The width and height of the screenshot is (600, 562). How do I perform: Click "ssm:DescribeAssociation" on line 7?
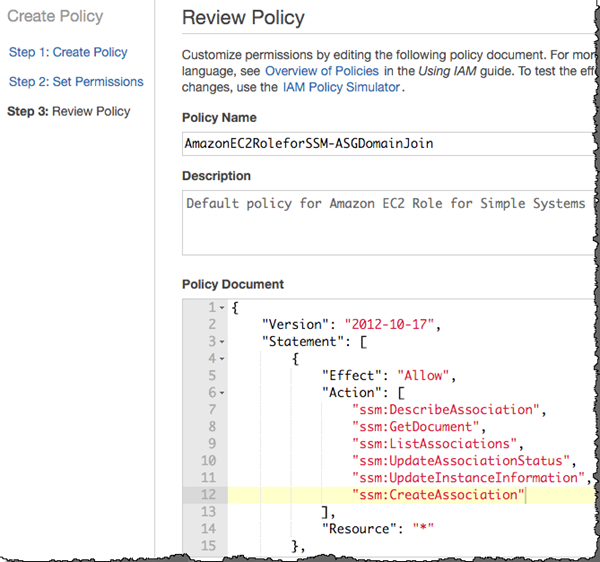coord(446,410)
